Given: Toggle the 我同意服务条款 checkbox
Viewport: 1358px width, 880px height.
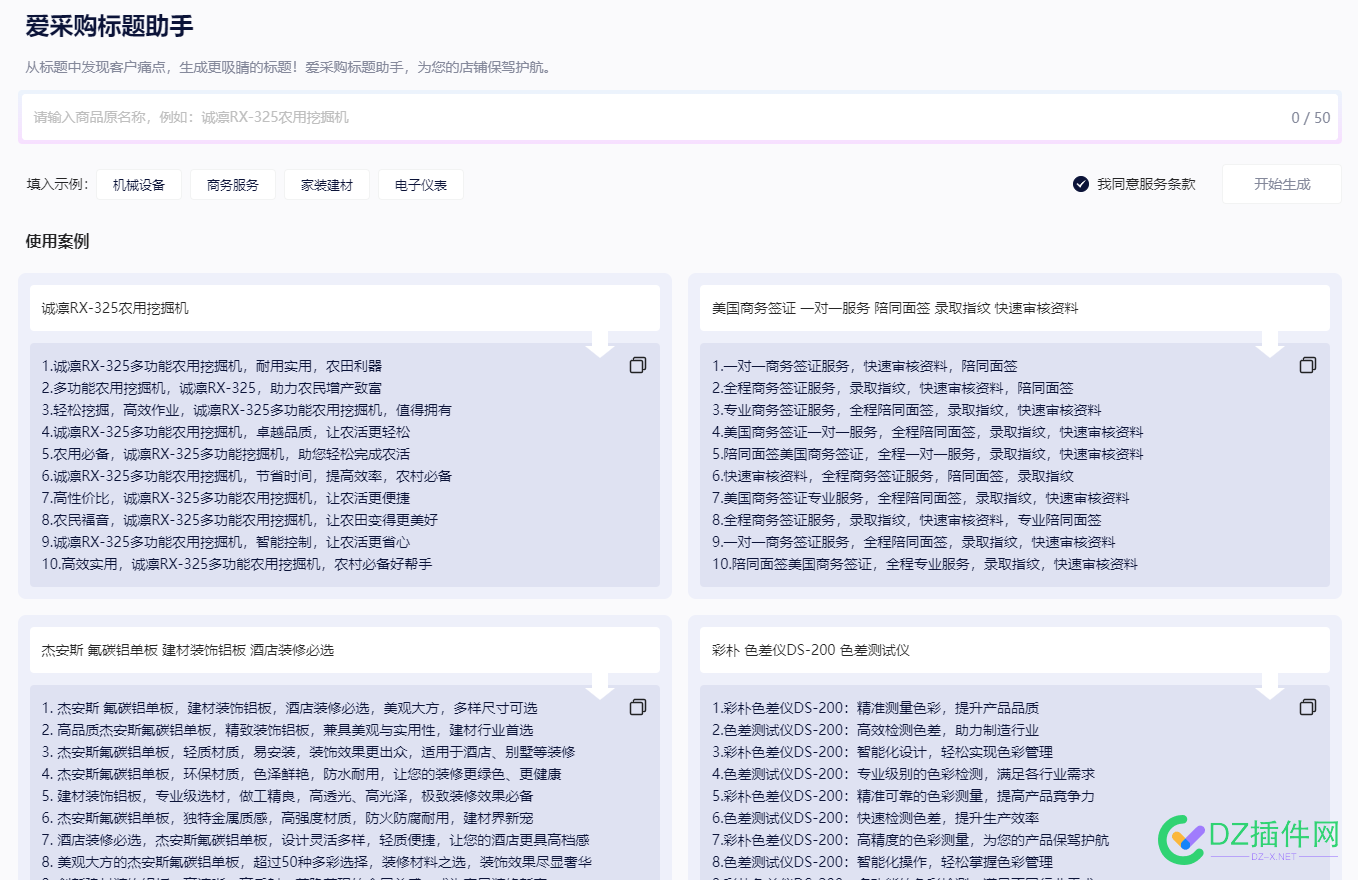Looking at the screenshot, I should tap(1081, 184).
